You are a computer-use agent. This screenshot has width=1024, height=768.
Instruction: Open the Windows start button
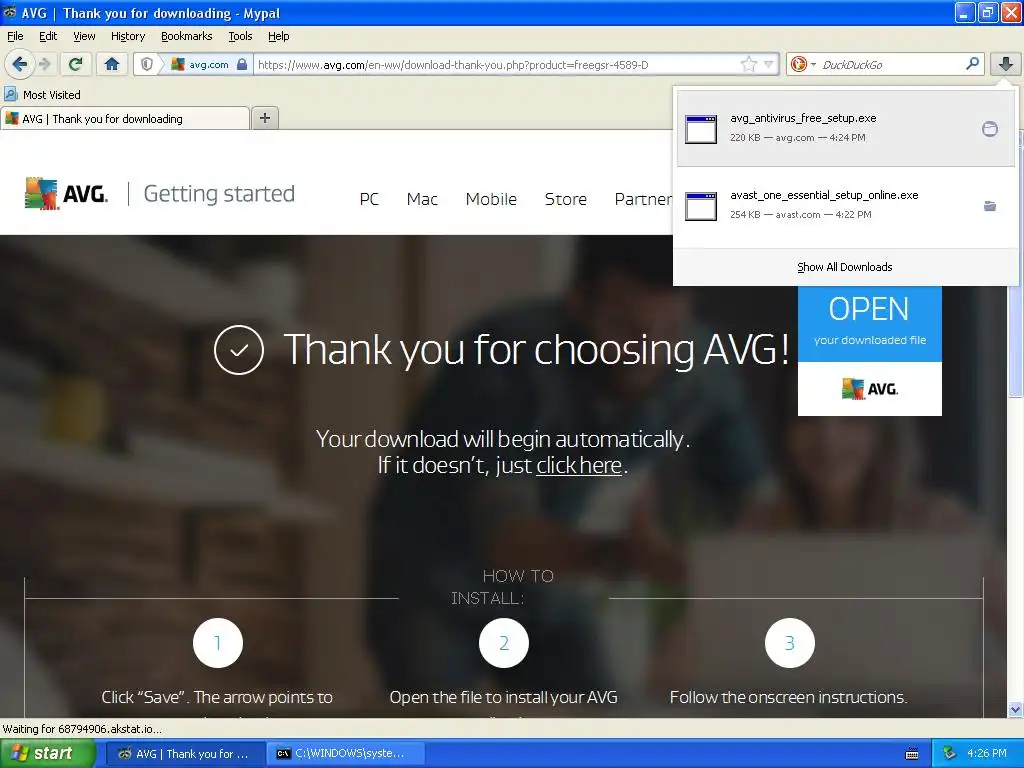tap(47, 753)
